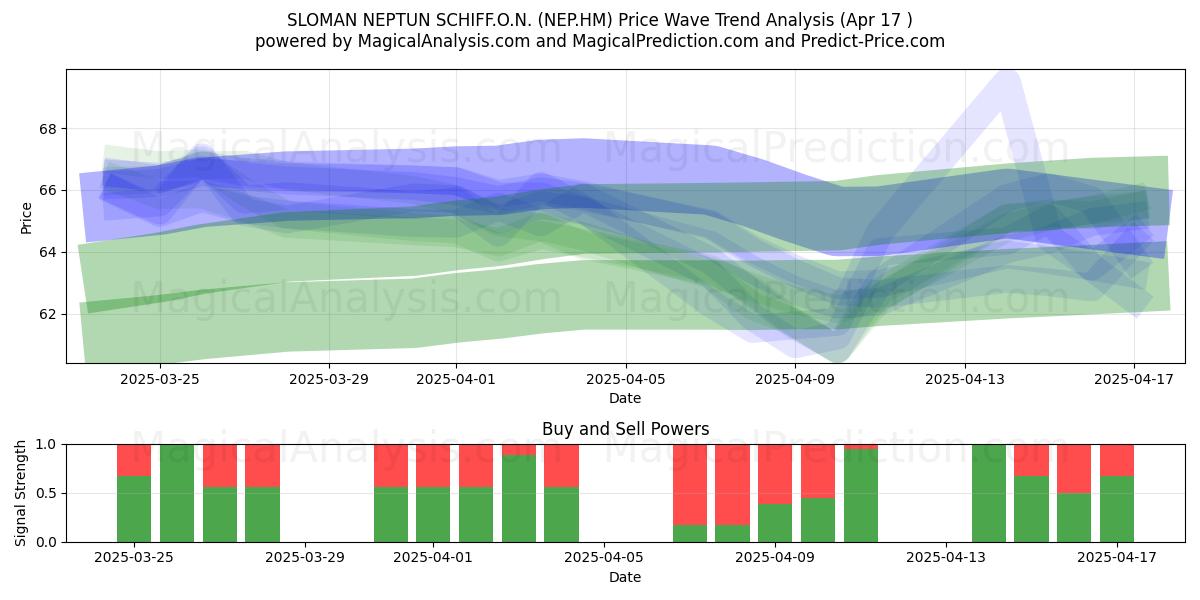Screen dimensions: 1200x600
Task: Click bar chart date tick '2025-04-05'
Action: tap(604, 558)
